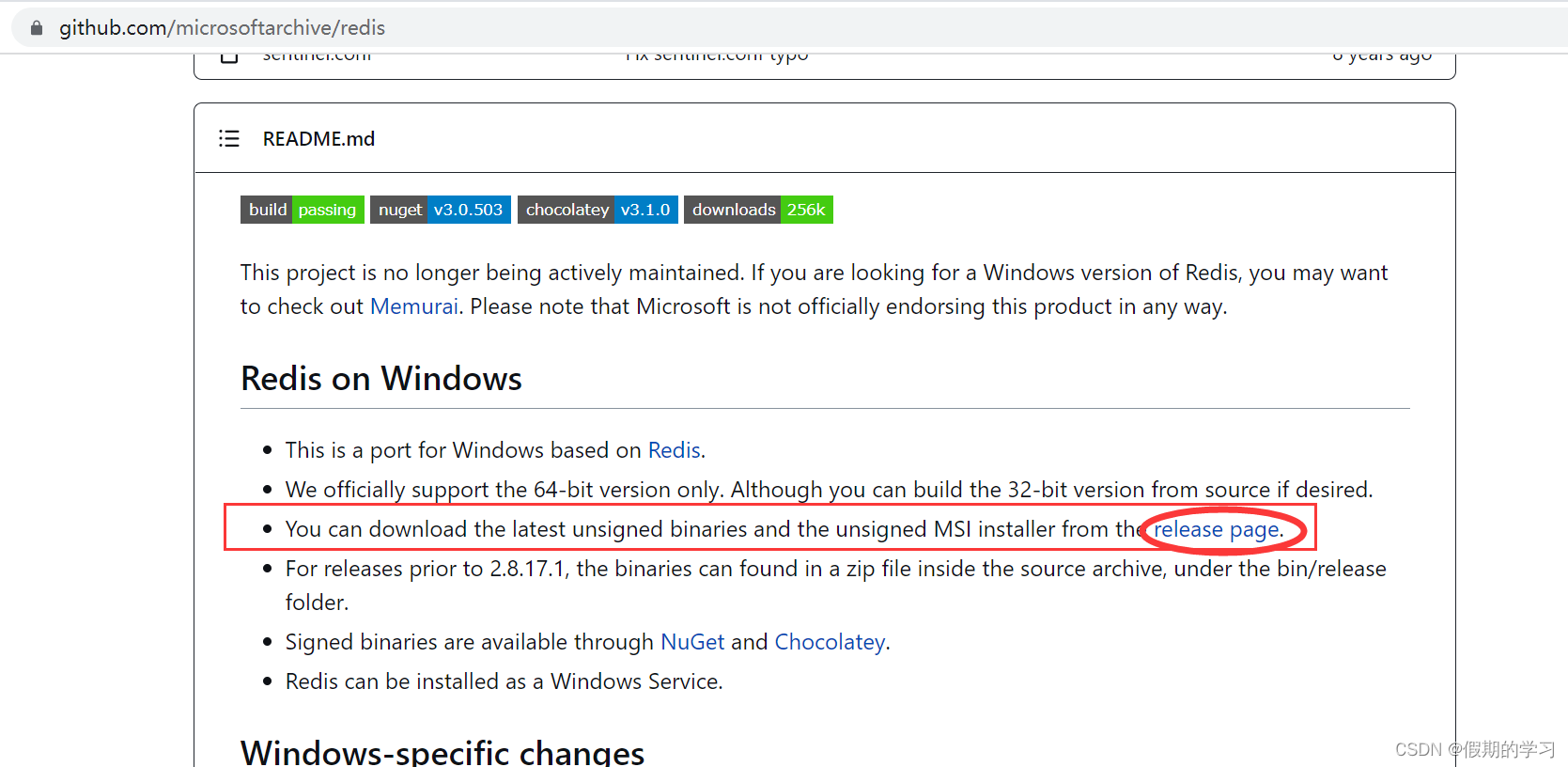This screenshot has width=1568, height=767.
Task: Open the release page link
Action: click(x=1217, y=529)
